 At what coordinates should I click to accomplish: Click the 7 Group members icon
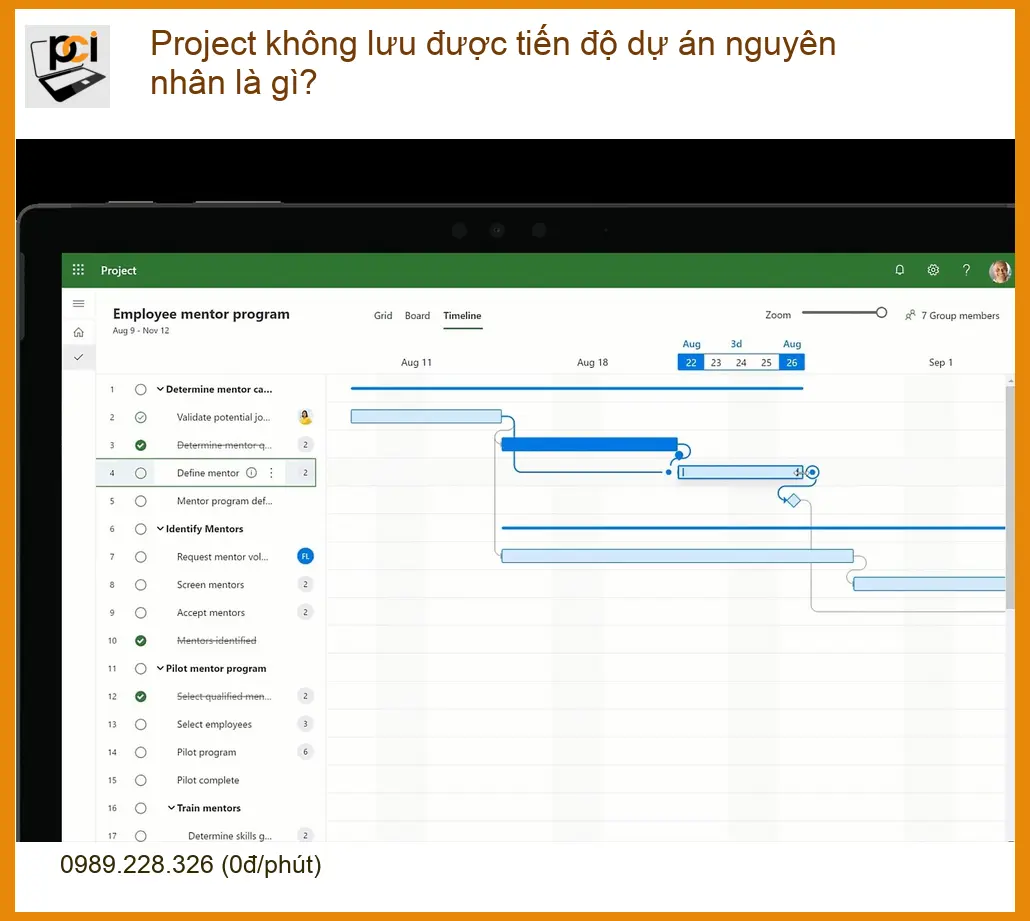coord(910,315)
